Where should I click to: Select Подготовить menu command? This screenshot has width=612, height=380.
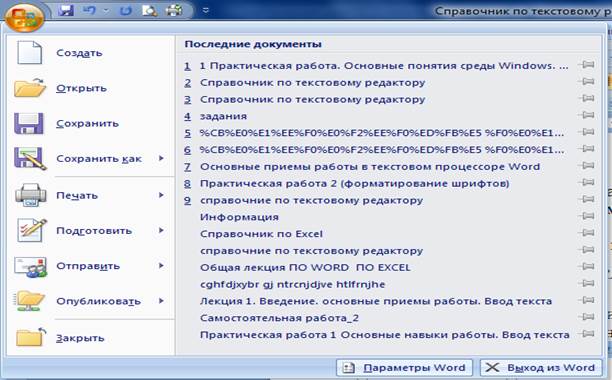94,231
